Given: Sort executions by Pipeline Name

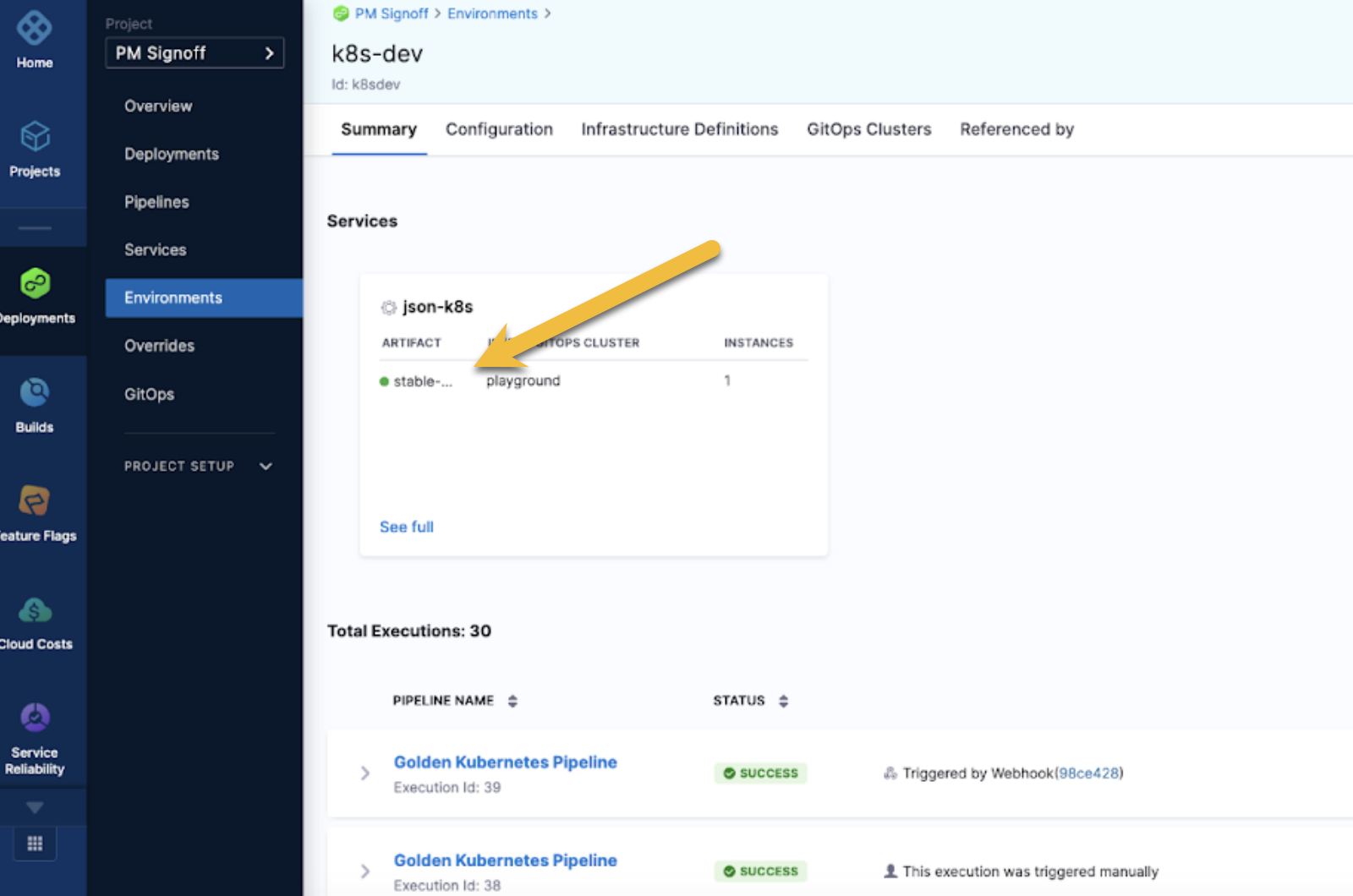Looking at the screenshot, I should pos(512,701).
